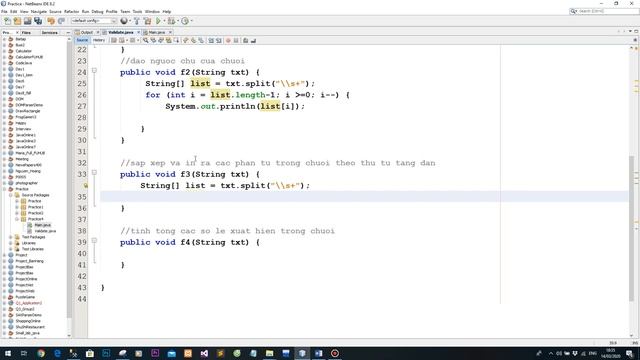Open the Run Project dropdown arrow
The image size is (640, 360).
pos(164,21)
